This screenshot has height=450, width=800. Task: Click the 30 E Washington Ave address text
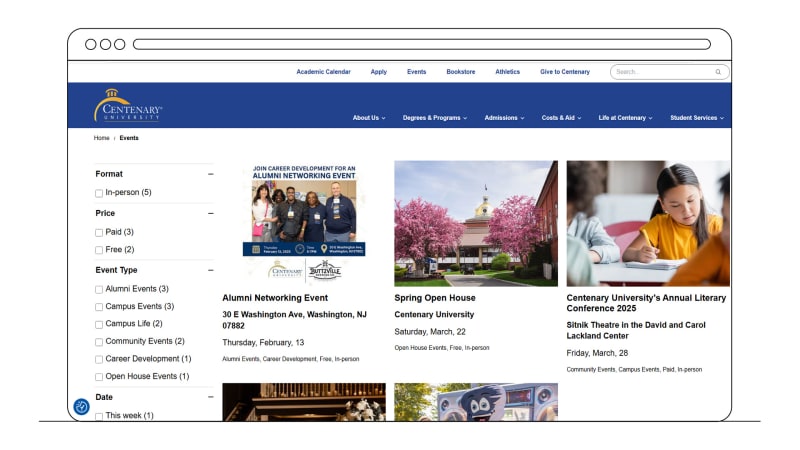tap(294, 320)
